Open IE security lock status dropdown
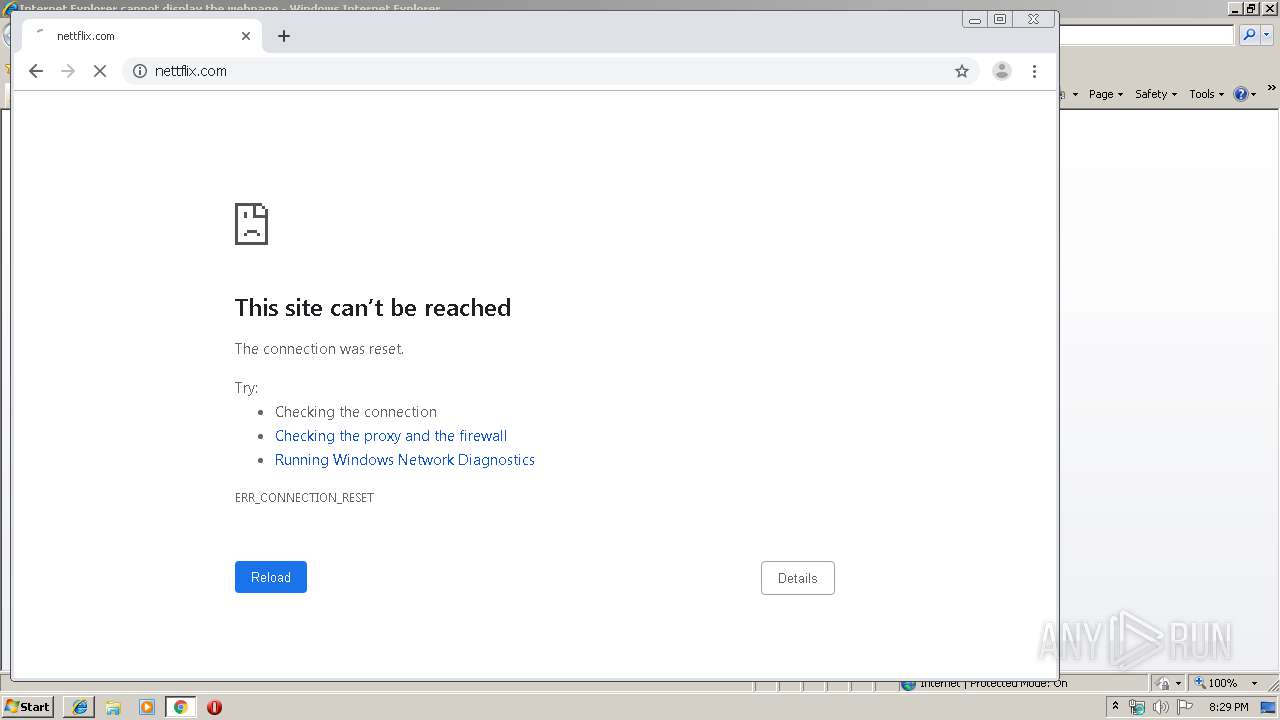 tap(1178, 683)
